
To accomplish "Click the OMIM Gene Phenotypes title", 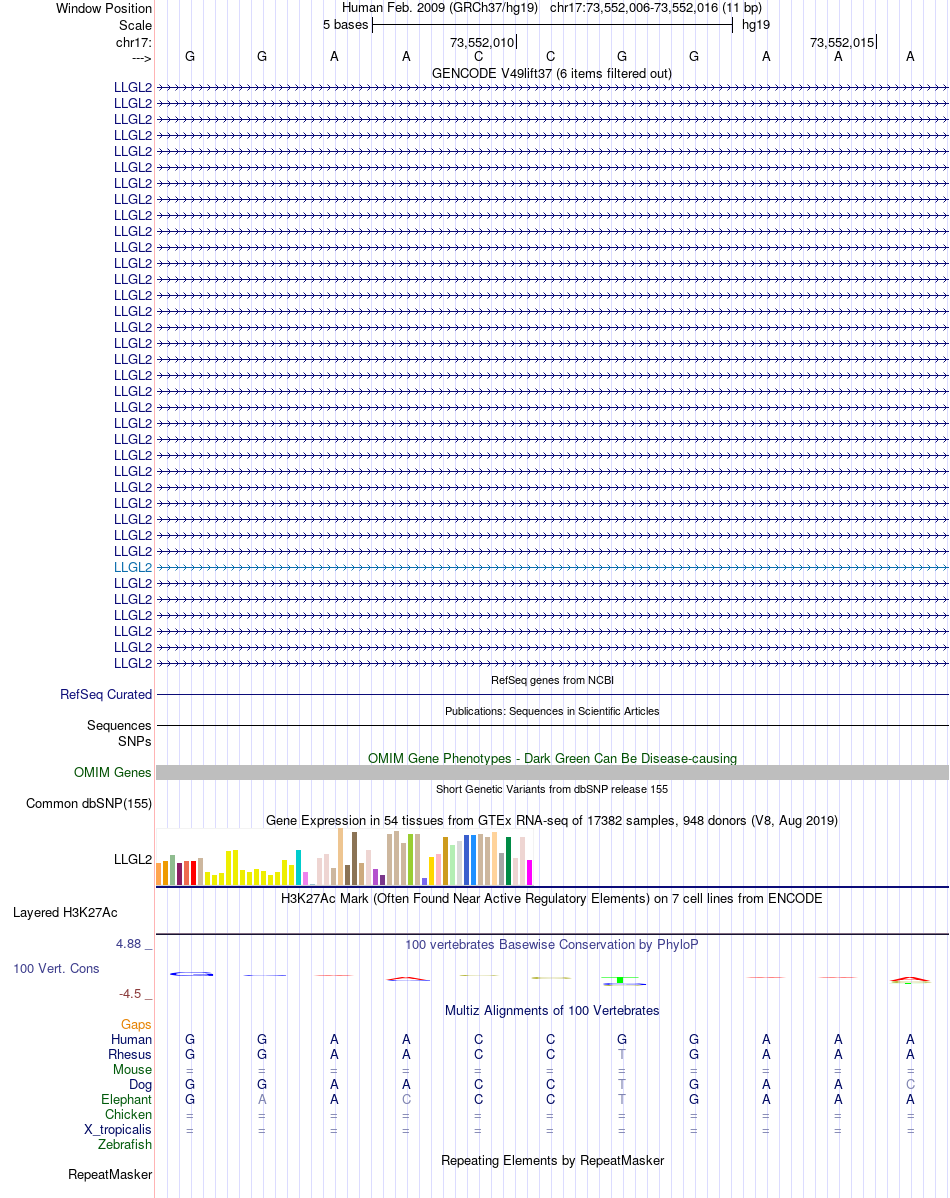I will click(552, 758).
